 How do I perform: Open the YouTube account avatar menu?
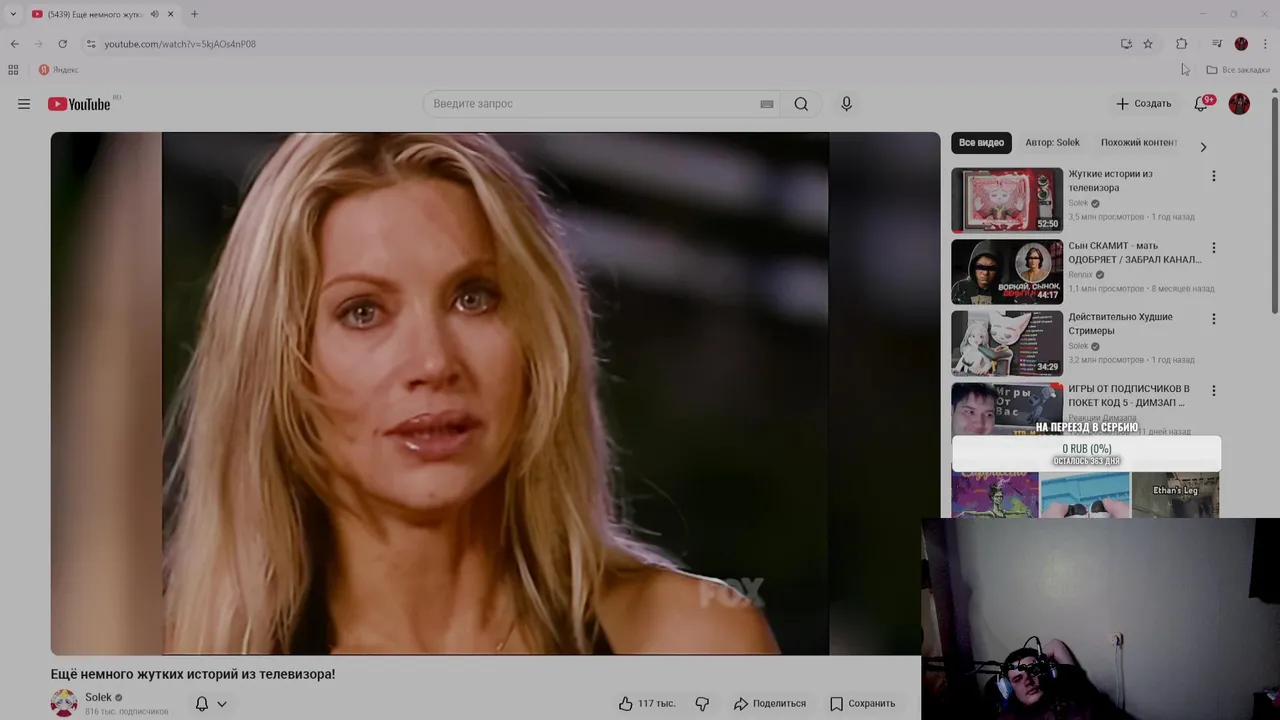pyautogui.click(x=1239, y=104)
